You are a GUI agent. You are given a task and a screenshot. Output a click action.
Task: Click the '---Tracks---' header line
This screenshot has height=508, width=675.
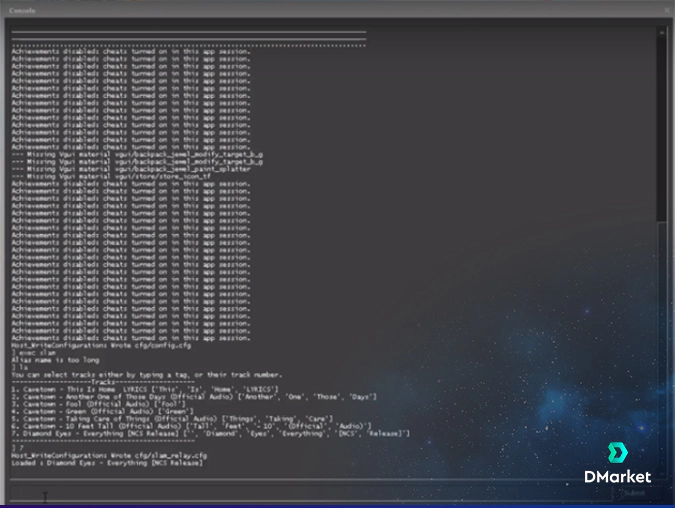click(x=103, y=382)
